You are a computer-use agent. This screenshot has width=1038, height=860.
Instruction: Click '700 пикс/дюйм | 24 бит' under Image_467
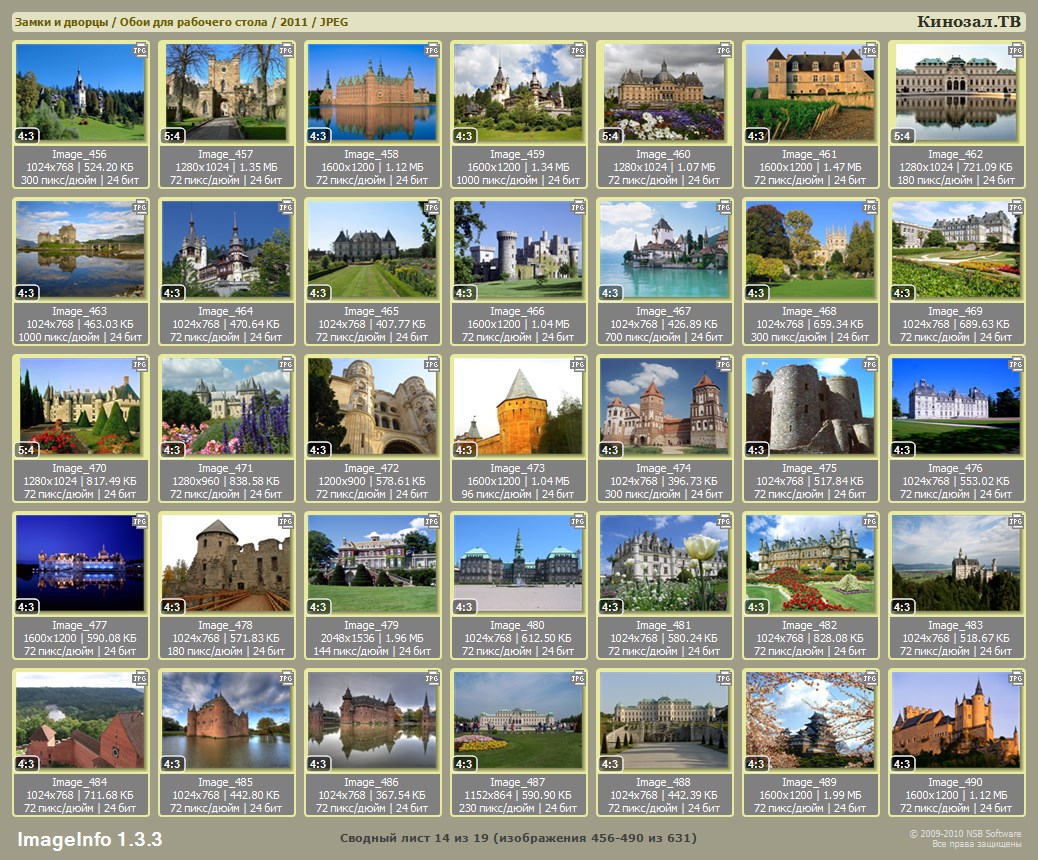coord(664,336)
